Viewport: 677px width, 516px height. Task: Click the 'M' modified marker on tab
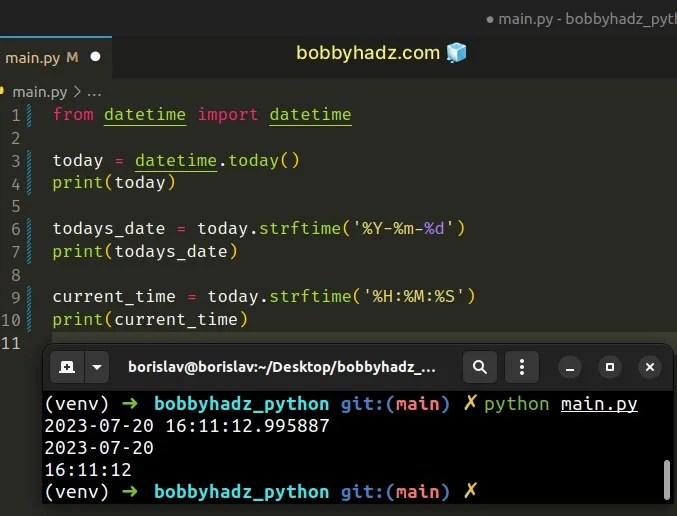[72, 57]
